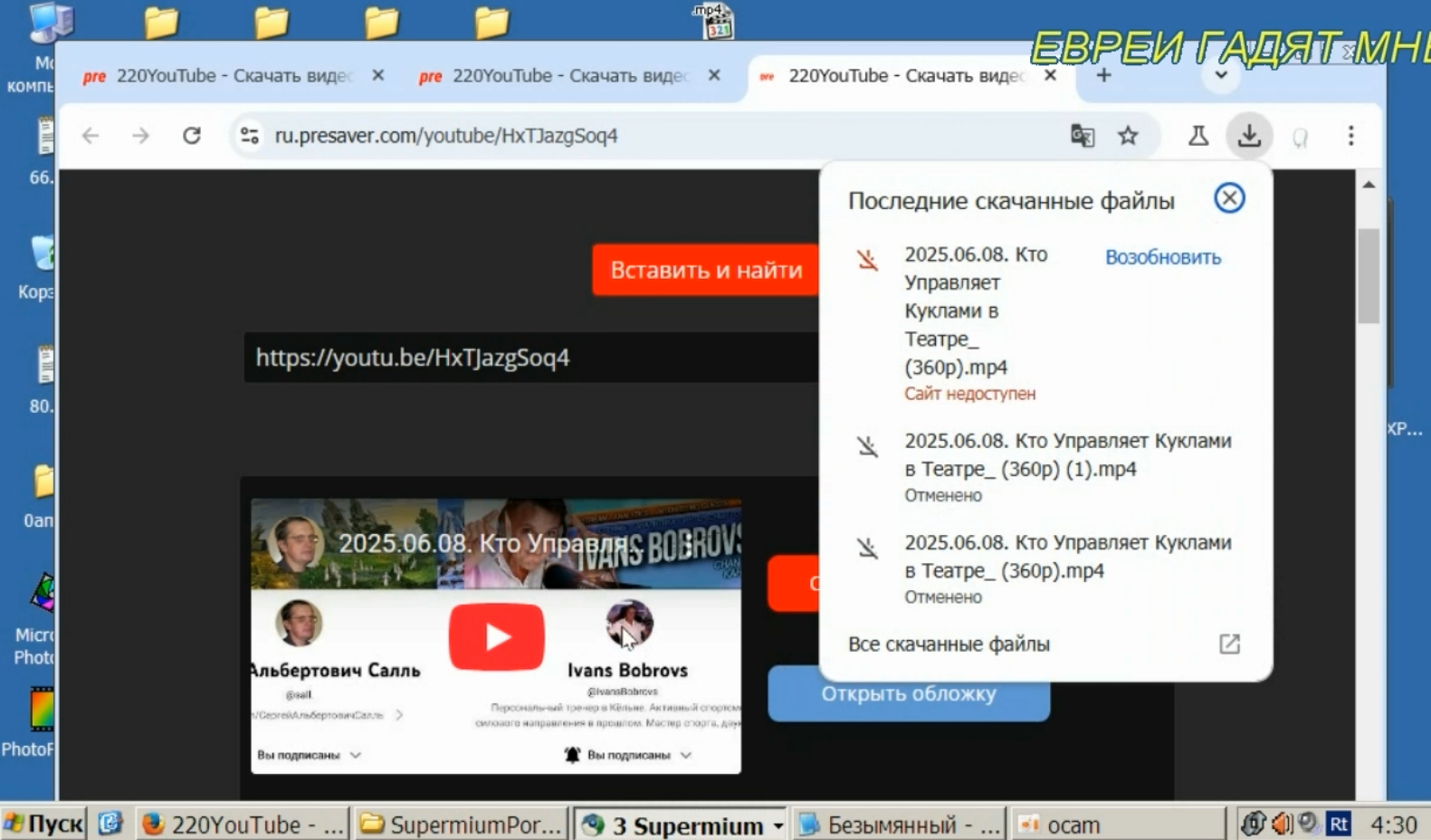Click the youtu.be link input field
The width and height of the screenshot is (1431, 840).
tap(531, 358)
